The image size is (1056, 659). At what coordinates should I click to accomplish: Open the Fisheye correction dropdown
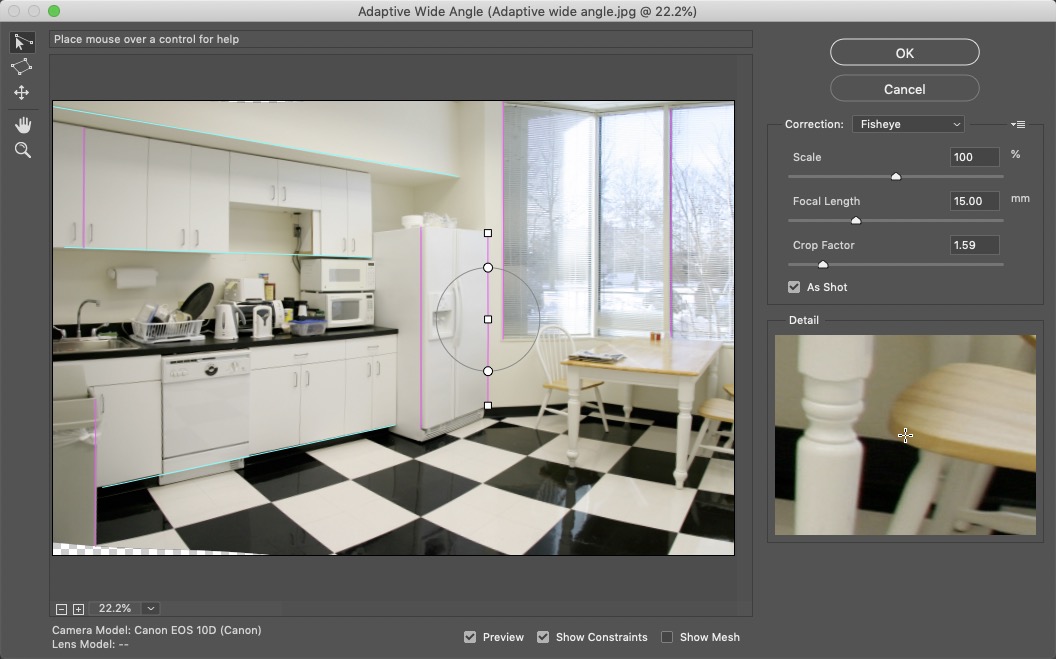pos(908,125)
